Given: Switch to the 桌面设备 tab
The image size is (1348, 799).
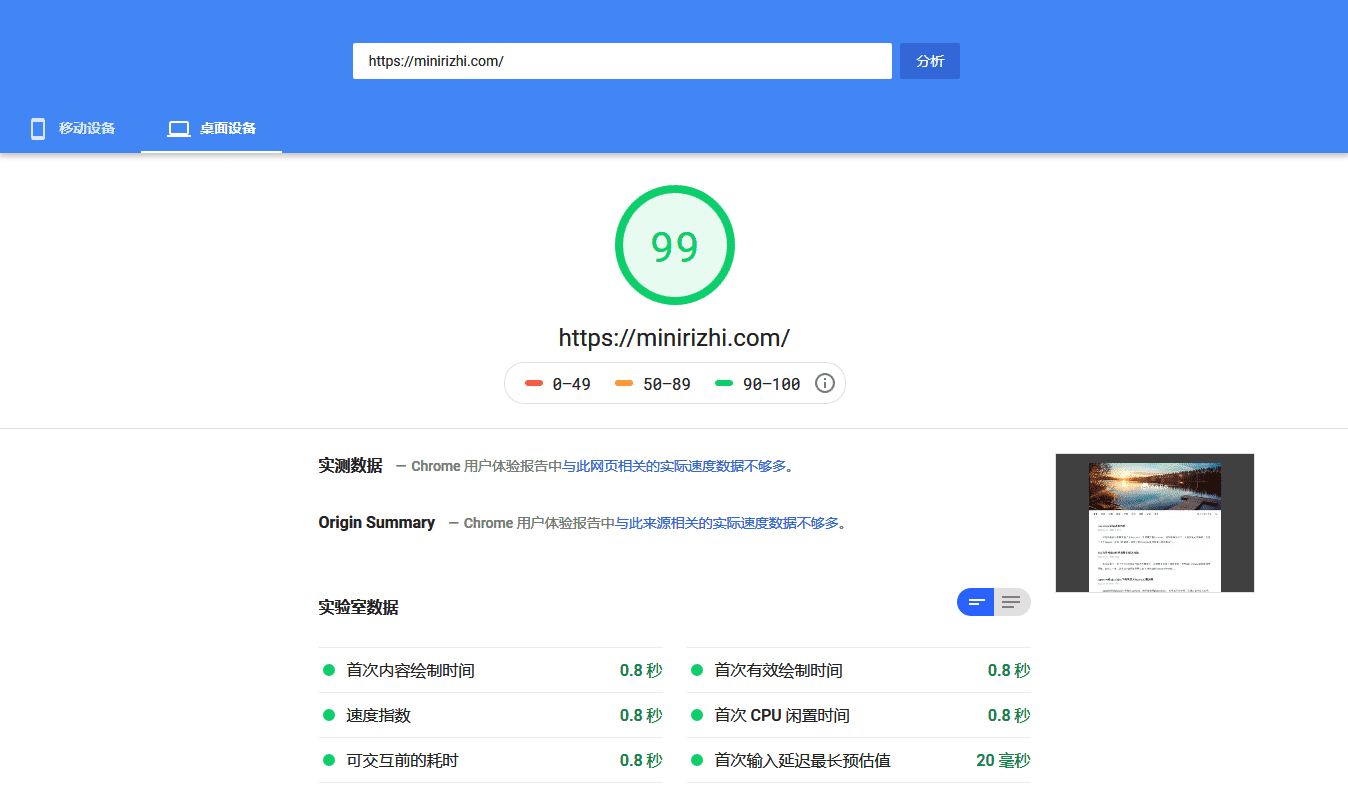Looking at the screenshot, I should click(211, 129).
